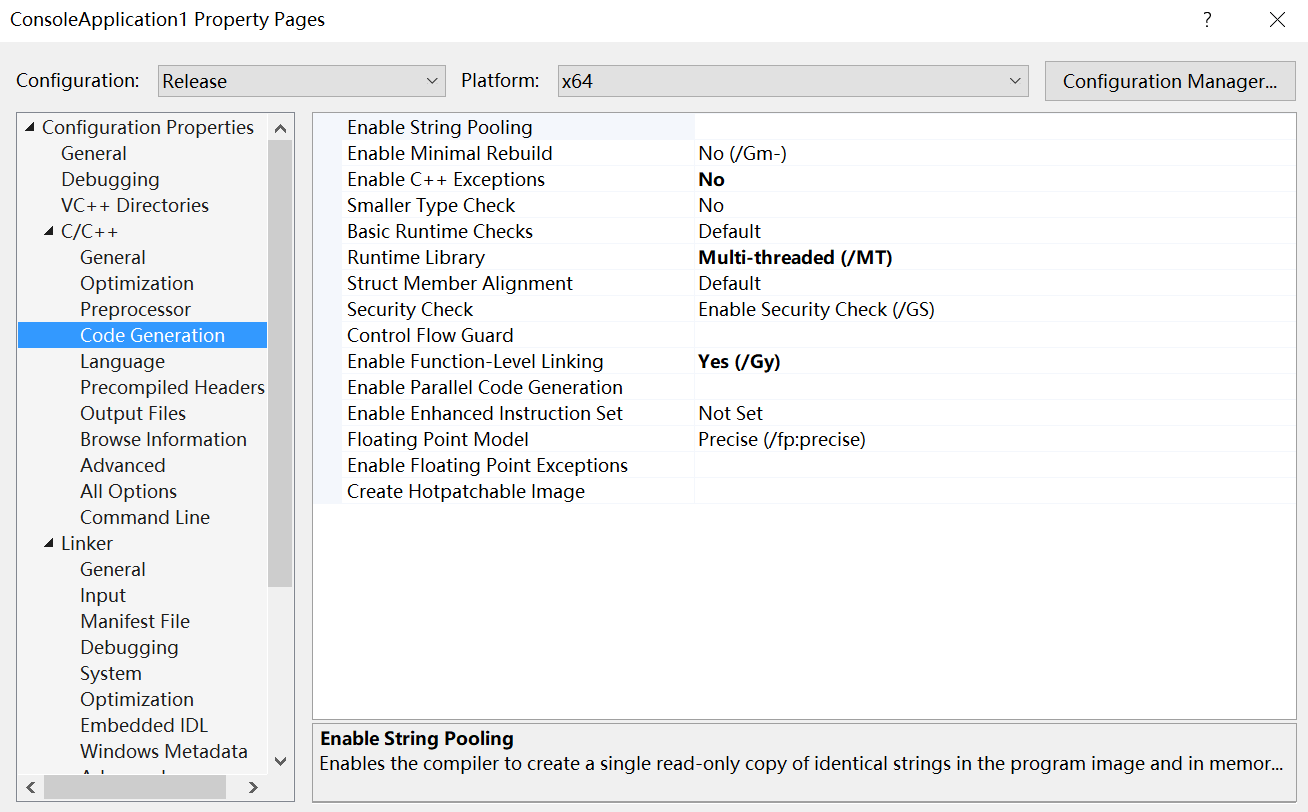Collapse the Configuration Properties tree node
This screenshot has width=1308, height=812.
point(29,127)
